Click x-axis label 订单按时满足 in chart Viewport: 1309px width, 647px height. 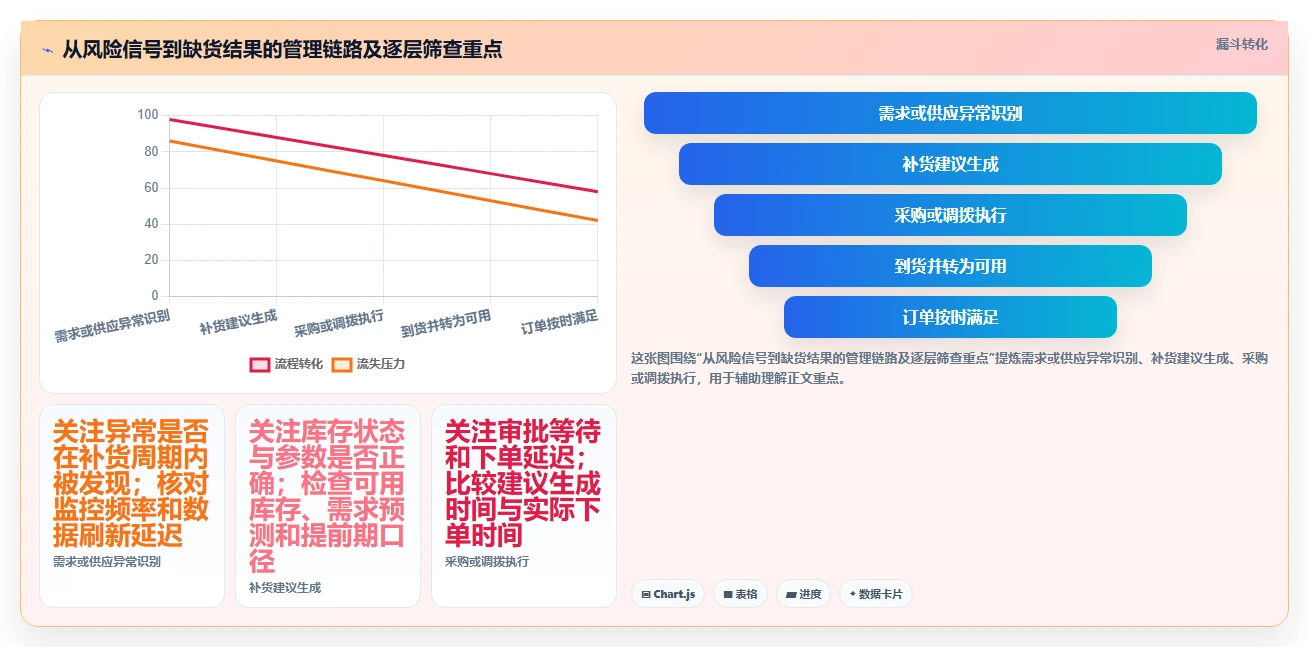[559, 322]
